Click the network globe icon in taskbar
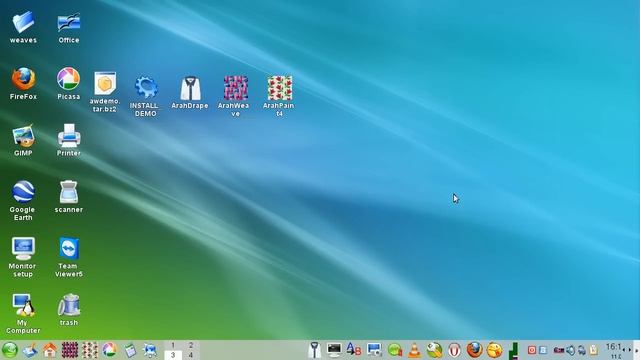Image resolution: width=640 pixels, height=360 pixels. pyautogui.click(x=150, y=350)
